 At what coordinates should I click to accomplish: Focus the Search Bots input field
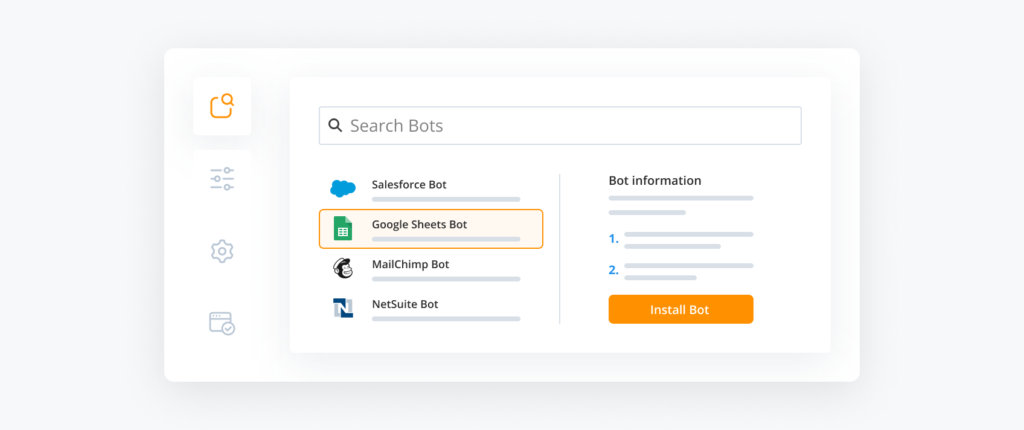pyautogui.click(x=570, y=126)
